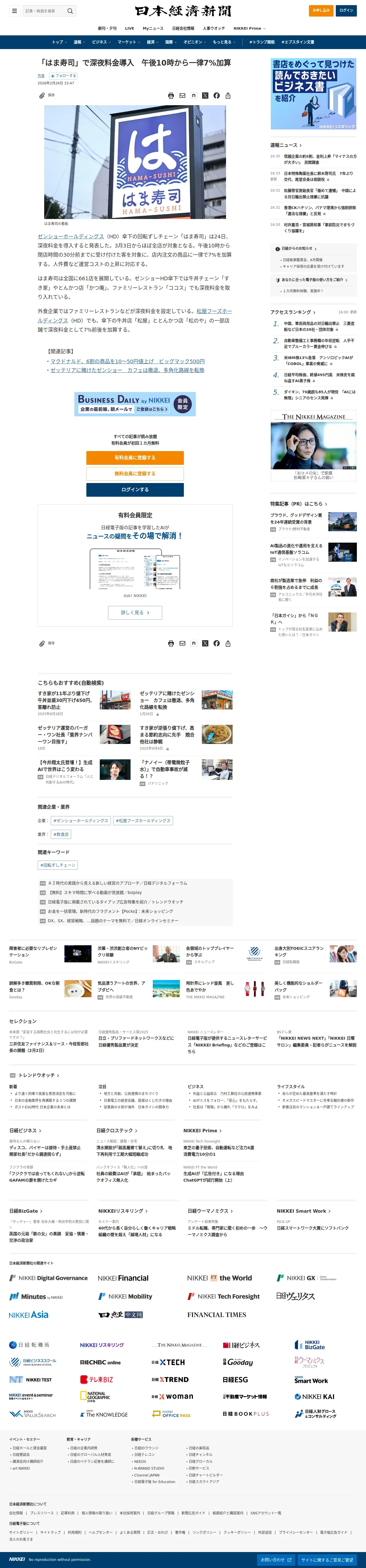Click the お問い合わせ footer button
366x1568 pixels.
pos(276,1560)
